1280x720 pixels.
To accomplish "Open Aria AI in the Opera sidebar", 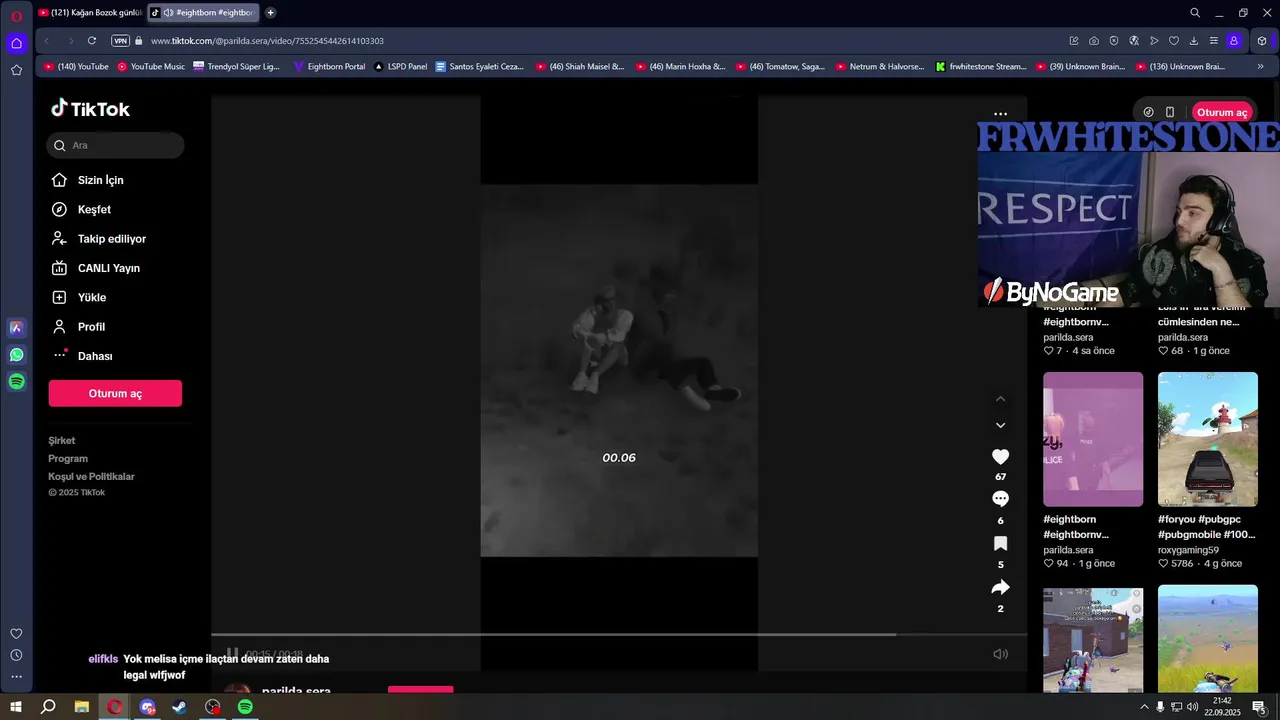I will [x=16, y=328].
